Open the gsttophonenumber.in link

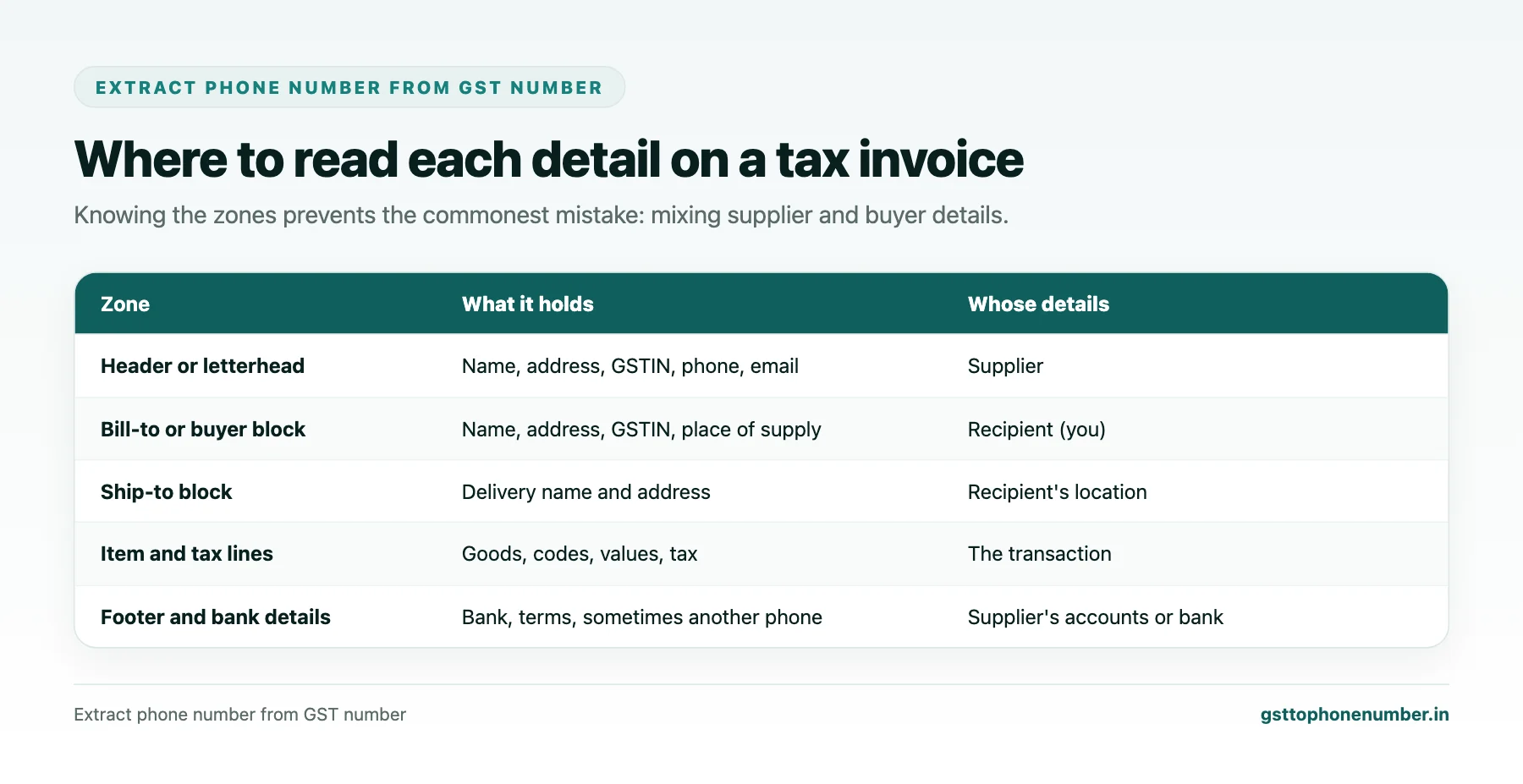1354,715
